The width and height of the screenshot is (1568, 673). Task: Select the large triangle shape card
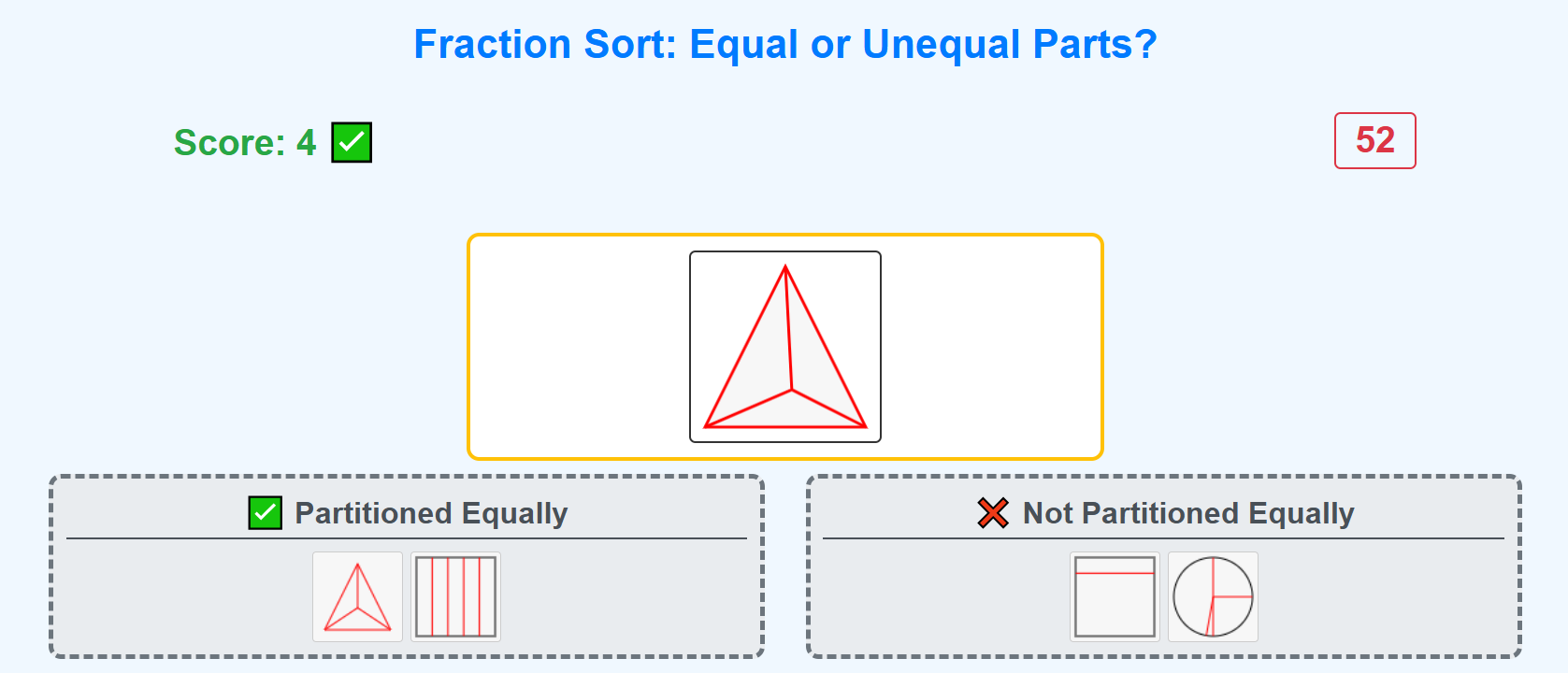(785, 347)
